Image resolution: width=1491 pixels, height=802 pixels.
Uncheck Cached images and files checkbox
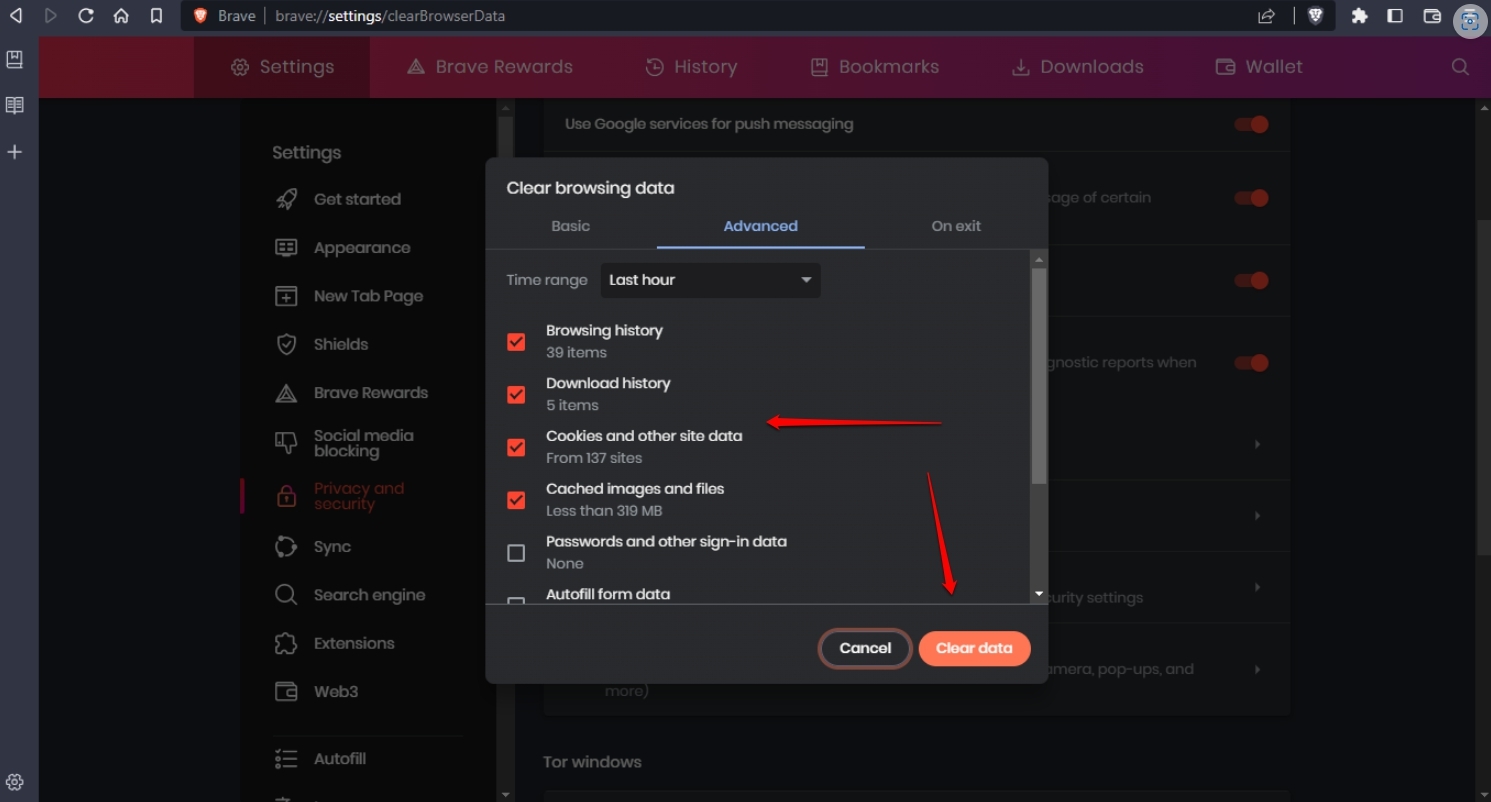click(516, 500)
